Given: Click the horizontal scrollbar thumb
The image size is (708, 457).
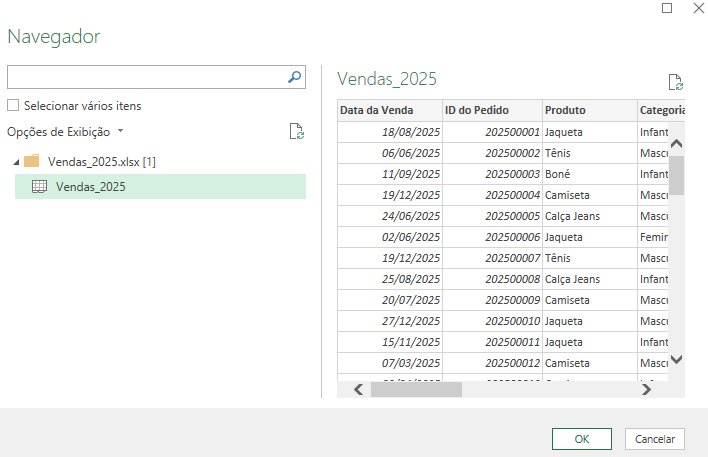Looking at the screenshot, I should coord(416,389).
